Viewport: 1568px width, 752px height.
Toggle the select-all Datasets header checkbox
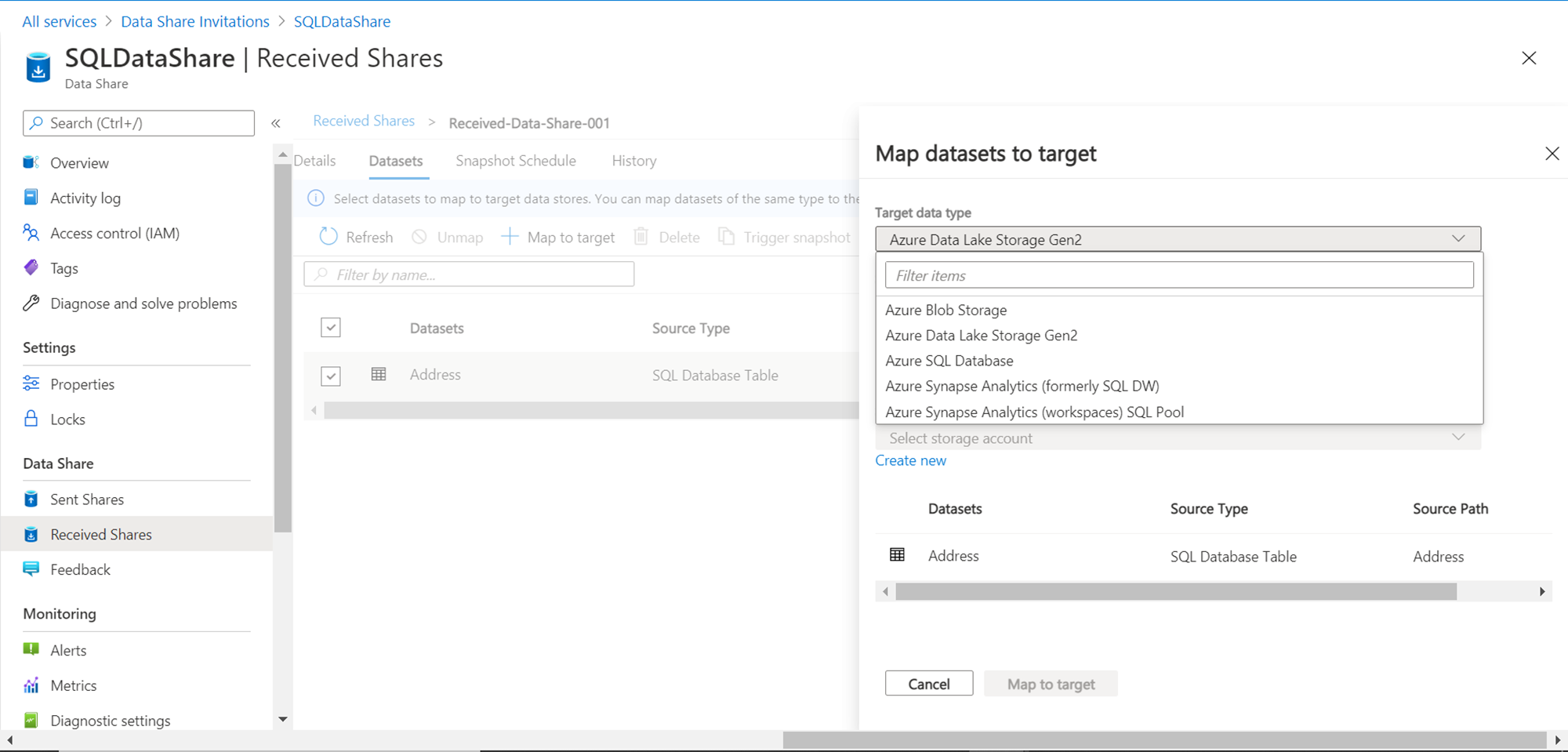point(331,328)
